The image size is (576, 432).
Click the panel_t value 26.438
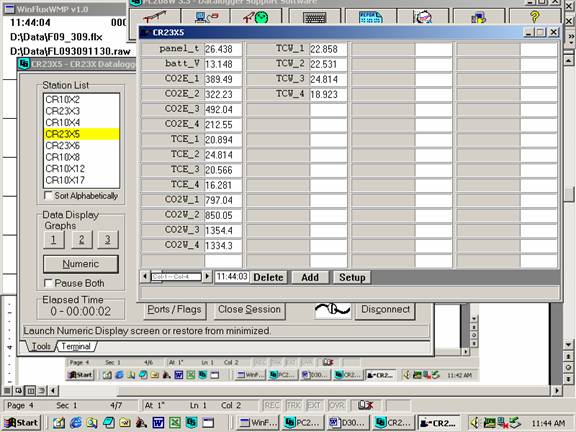tap(223, 49)
